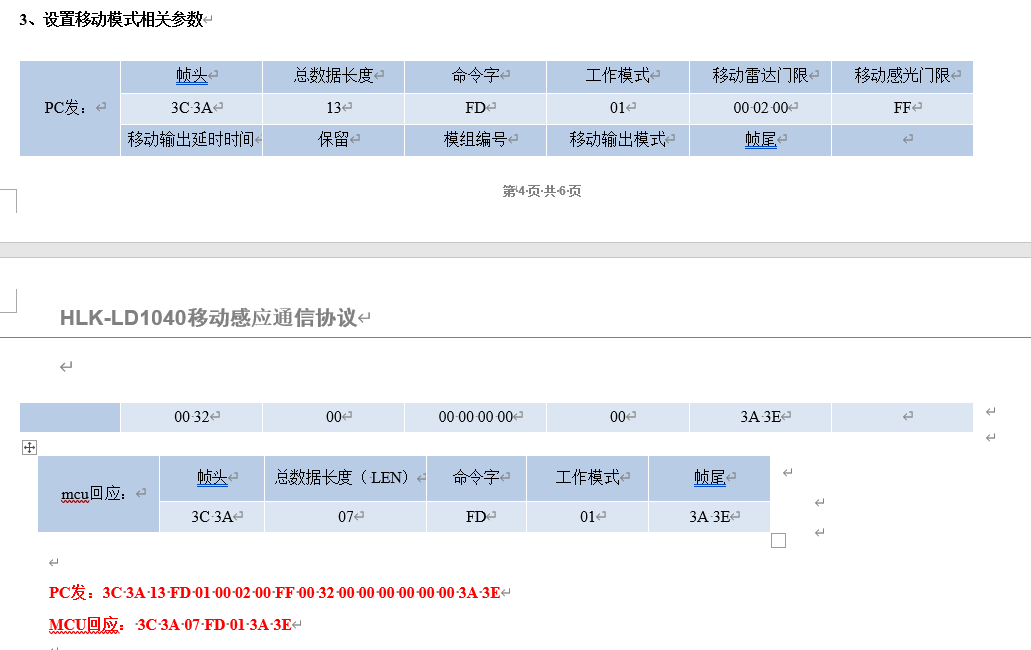Screen dimensions: 1031x650
Task: Click the 保留 table cell
Action: (x=333, y=140)
